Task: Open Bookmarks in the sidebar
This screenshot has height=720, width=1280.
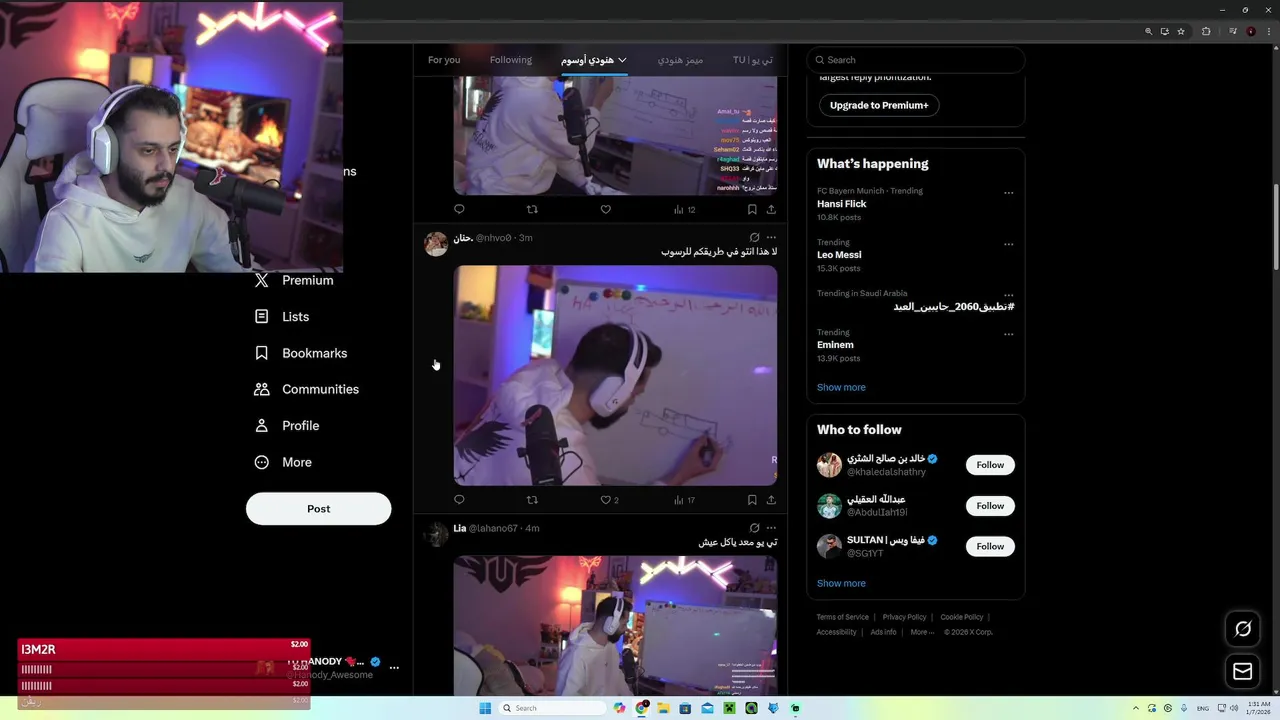Action: click(x=301, y=353)
